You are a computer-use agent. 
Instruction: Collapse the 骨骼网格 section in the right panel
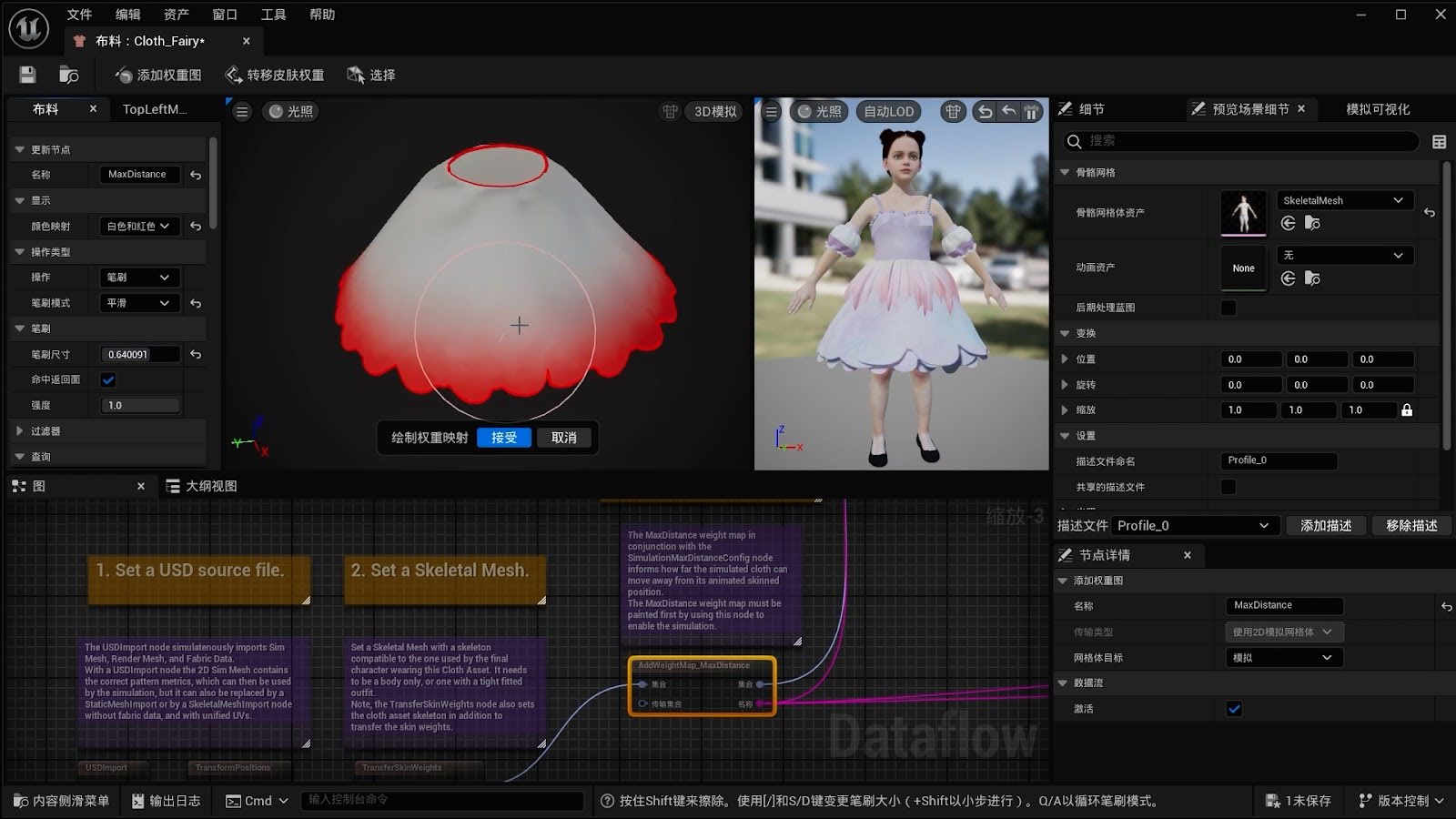(x=1065, y=172)
